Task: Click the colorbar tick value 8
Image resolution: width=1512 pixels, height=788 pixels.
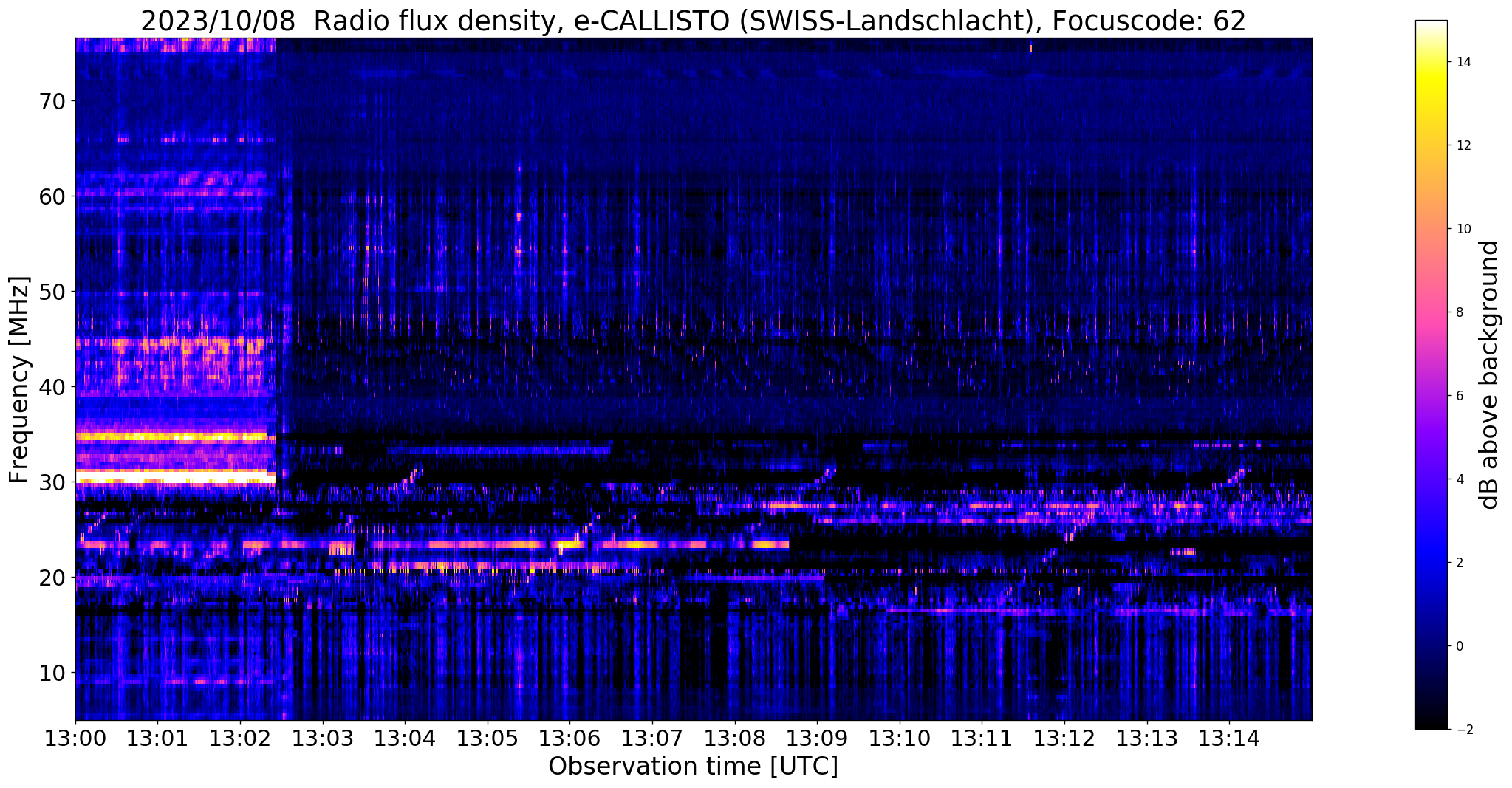Action: pos(1459,312)
